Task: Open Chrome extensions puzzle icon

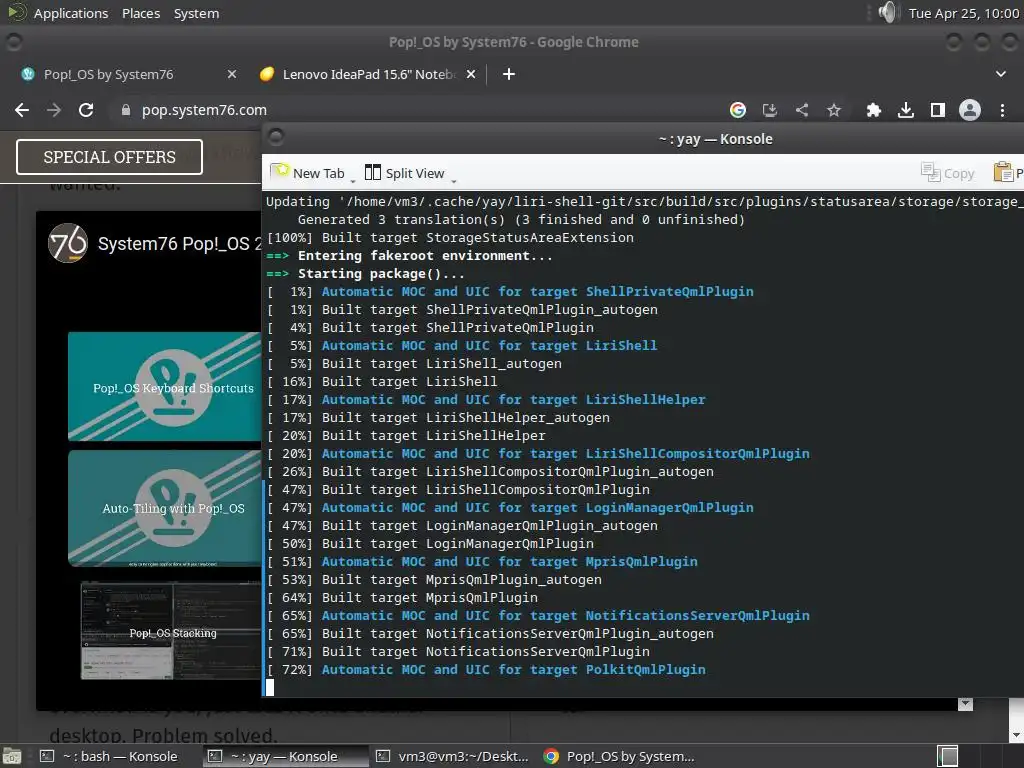Action: tap(874, 110)
